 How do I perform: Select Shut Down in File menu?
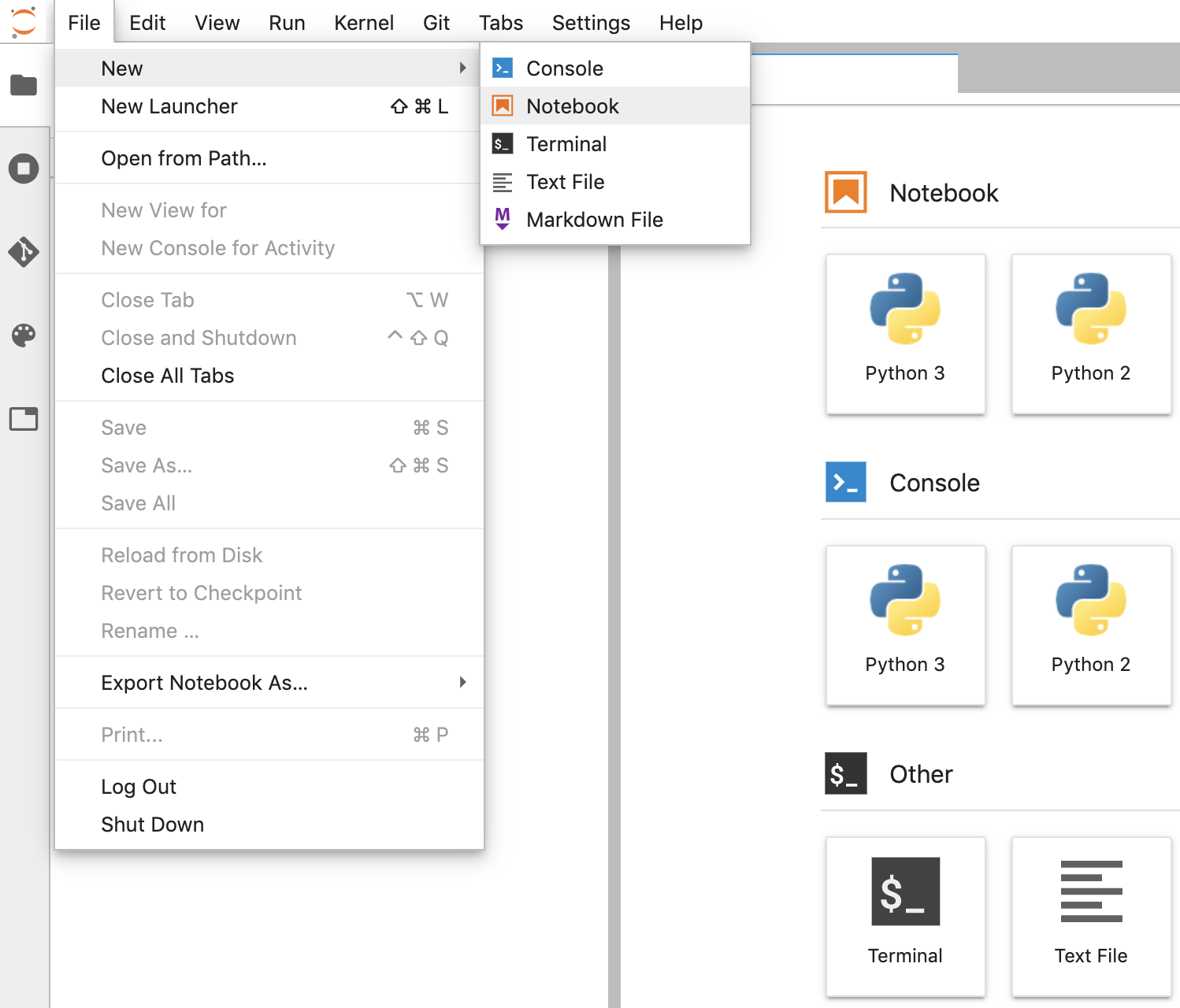pyautogui.click(x=153, y=825)
